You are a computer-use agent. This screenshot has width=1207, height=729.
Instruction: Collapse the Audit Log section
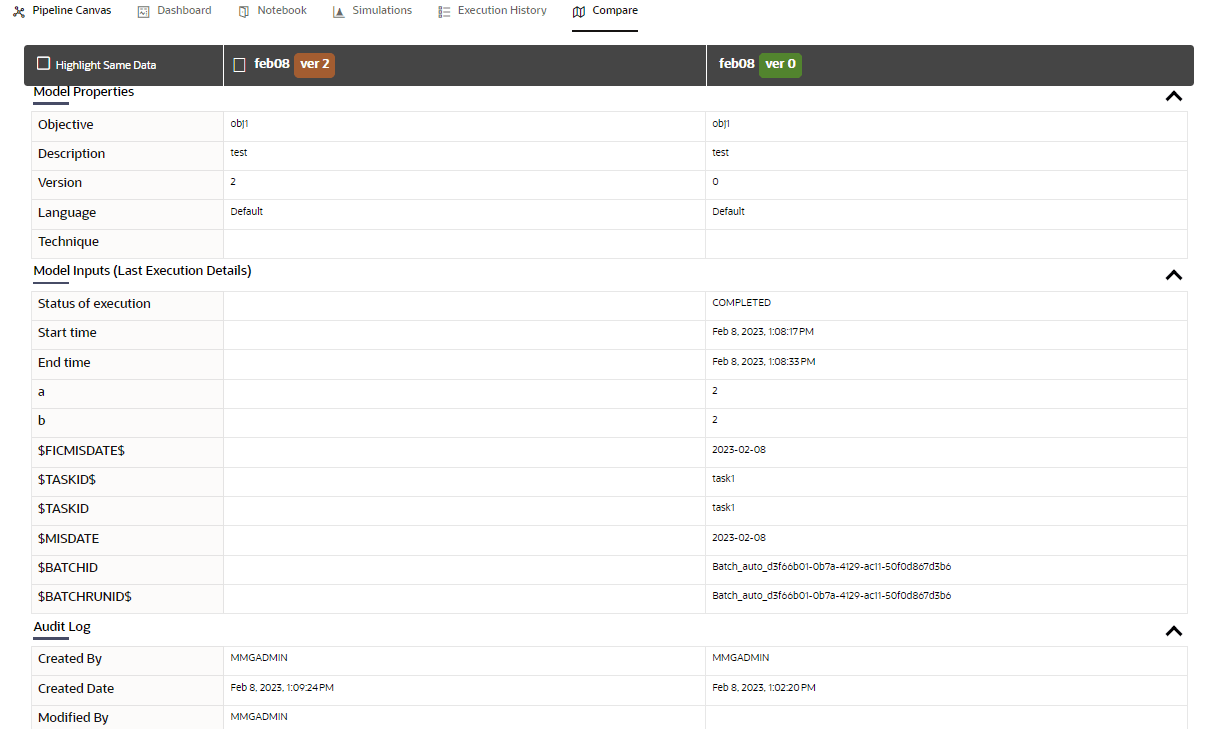1174,630
